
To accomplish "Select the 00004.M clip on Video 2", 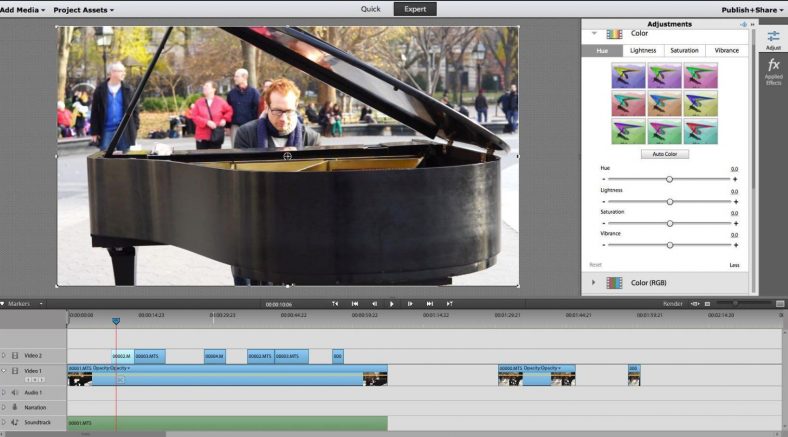I will 215,356.
